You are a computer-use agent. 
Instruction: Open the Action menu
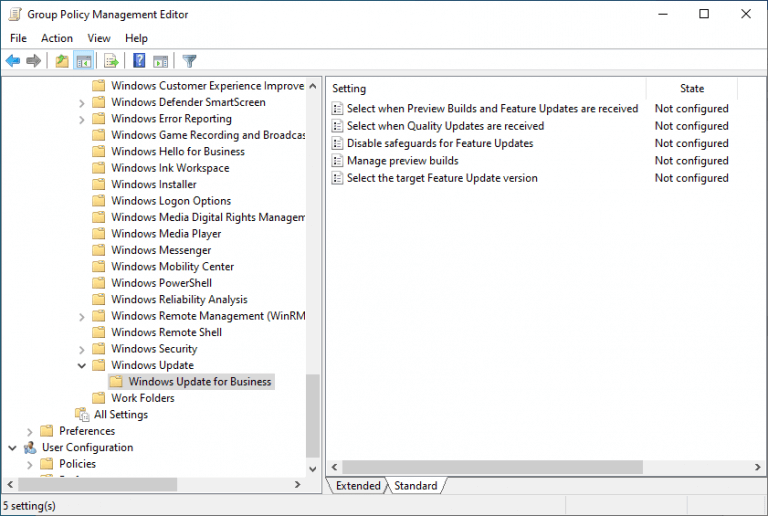(57, 38)
